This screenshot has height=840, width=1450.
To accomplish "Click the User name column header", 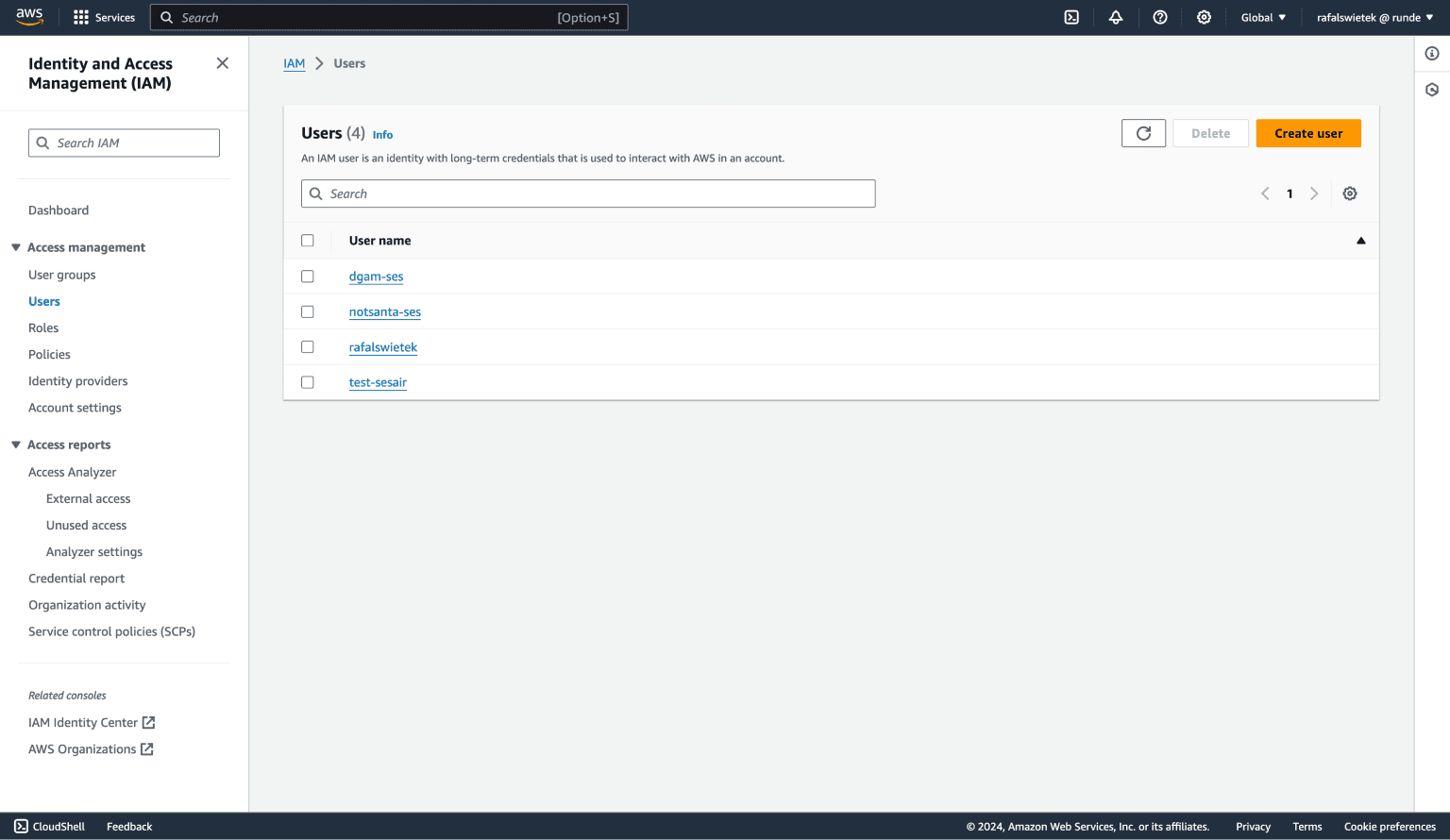I will [379, 241].
